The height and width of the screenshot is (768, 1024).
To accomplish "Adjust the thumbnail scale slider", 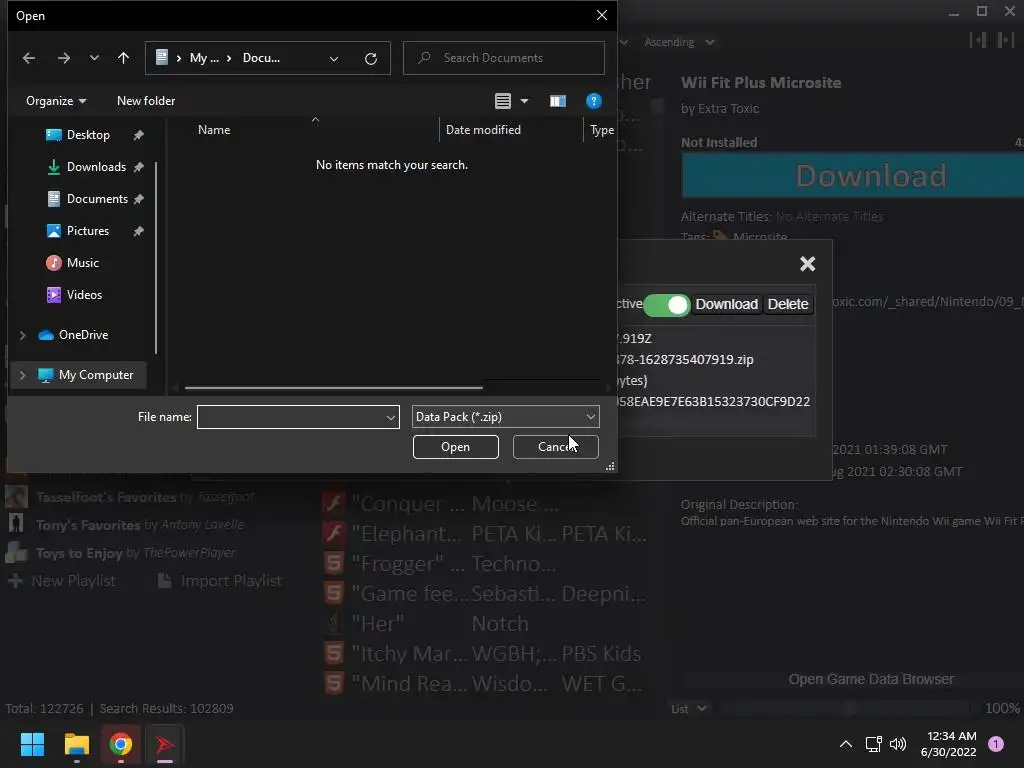I will [847, 709].
